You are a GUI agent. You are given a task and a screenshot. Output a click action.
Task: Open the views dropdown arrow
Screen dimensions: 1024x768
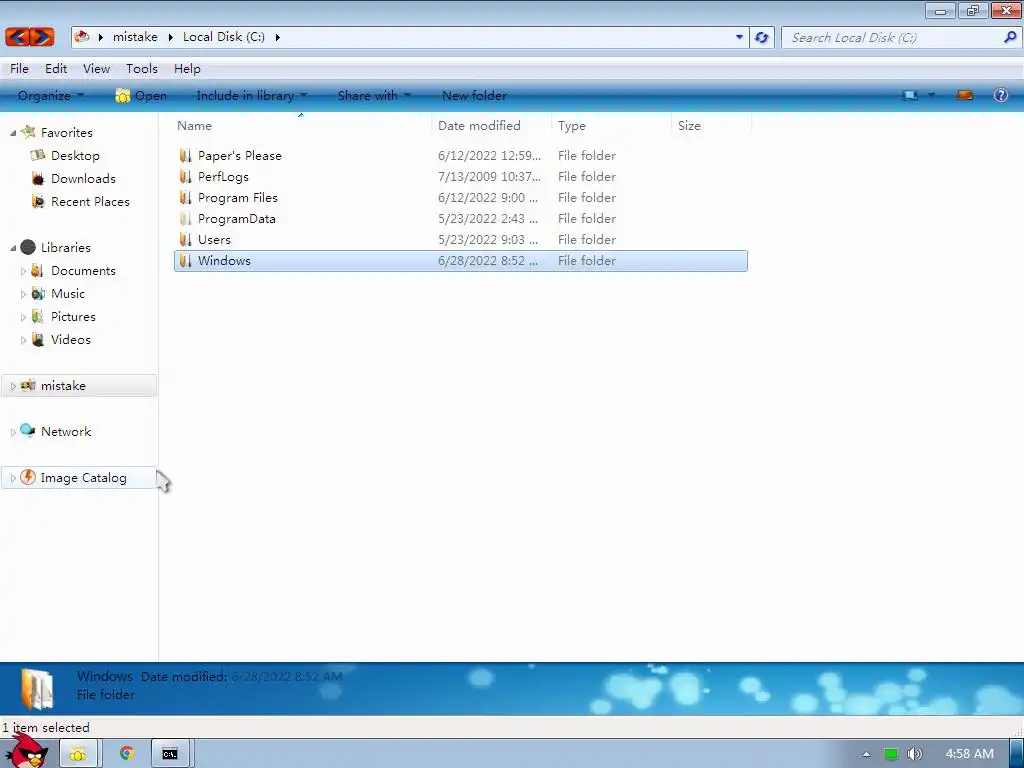pyautogui.click(x=931, y=95)
